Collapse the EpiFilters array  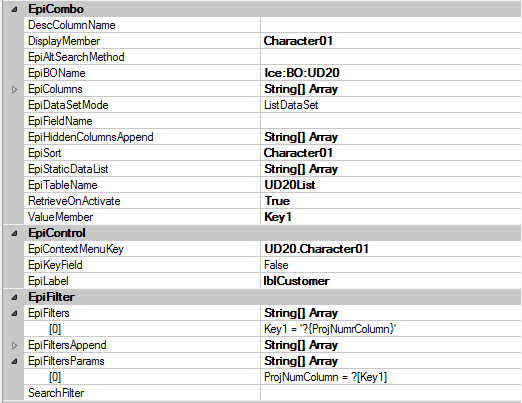14,313
